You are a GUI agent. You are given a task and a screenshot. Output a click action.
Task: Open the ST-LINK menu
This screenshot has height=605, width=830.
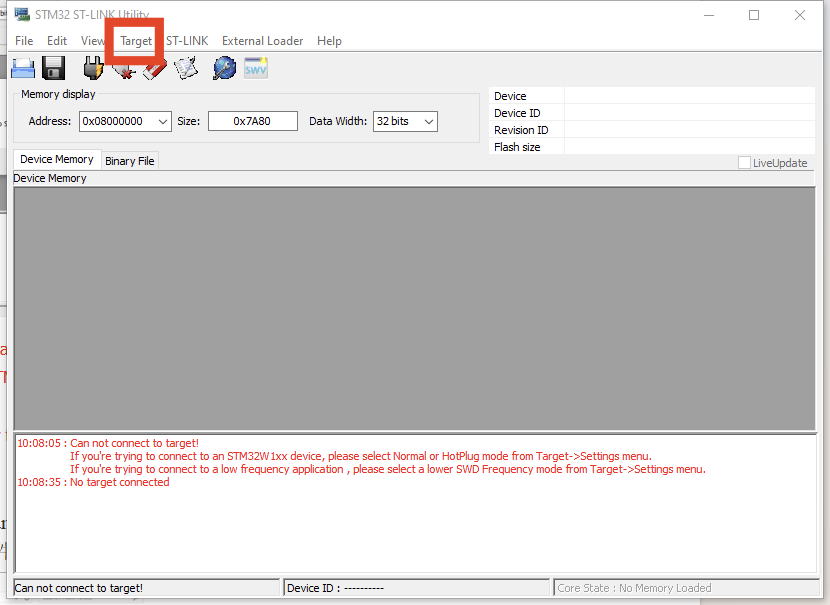(x=187, y=41)
